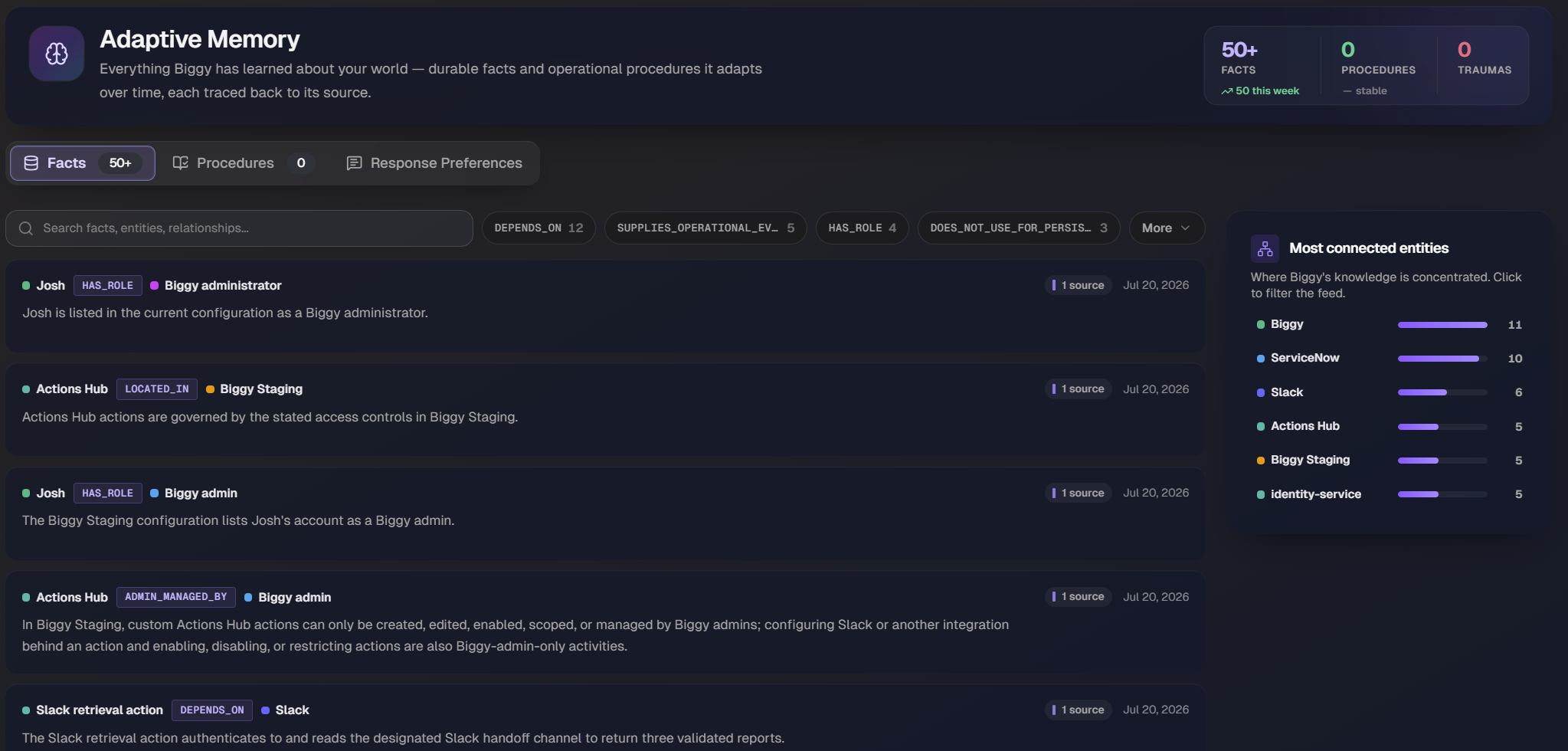Open the 1 source badge for Slack retrieval action

pos(1079,710)
